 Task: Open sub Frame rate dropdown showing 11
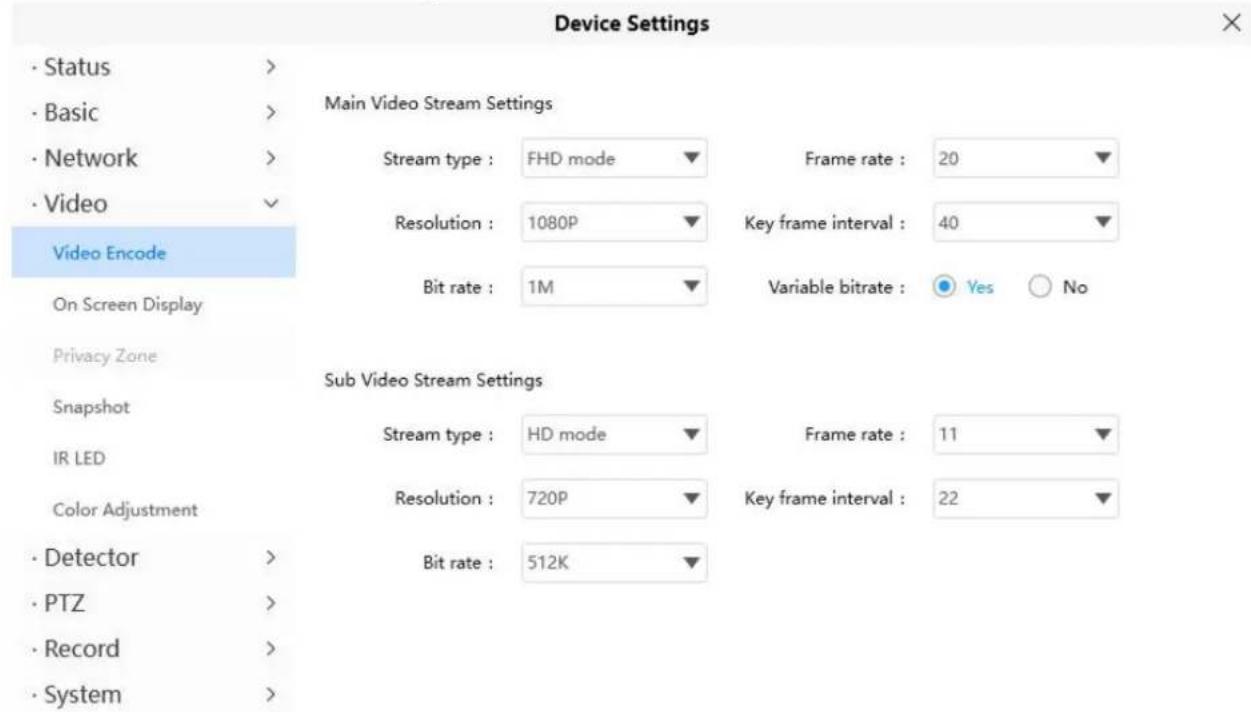(1025, 435)
